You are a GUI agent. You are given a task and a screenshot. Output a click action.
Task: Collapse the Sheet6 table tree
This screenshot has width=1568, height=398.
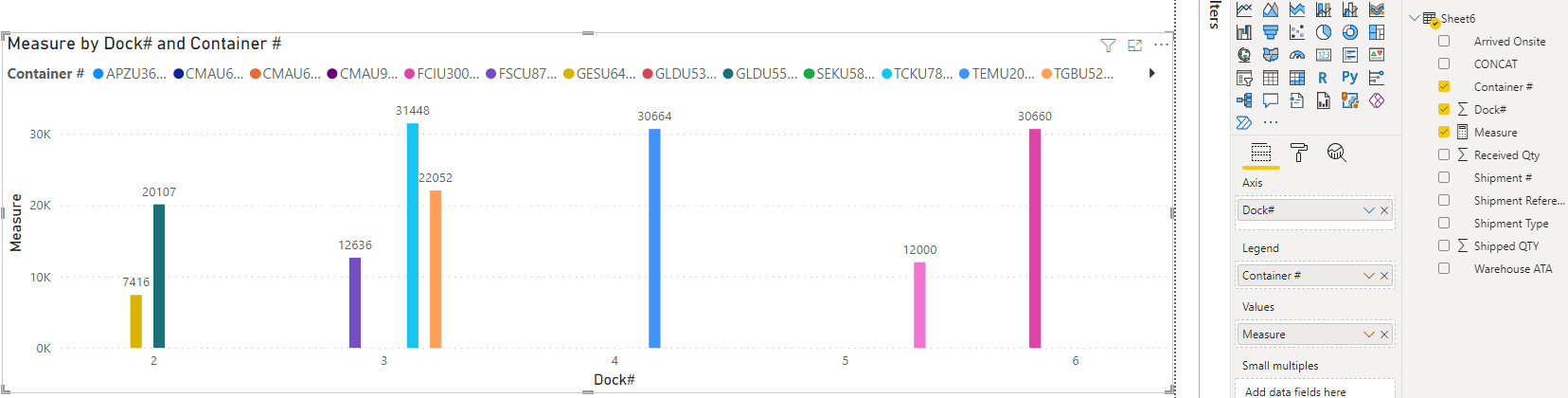click(x=1414, y=18)
